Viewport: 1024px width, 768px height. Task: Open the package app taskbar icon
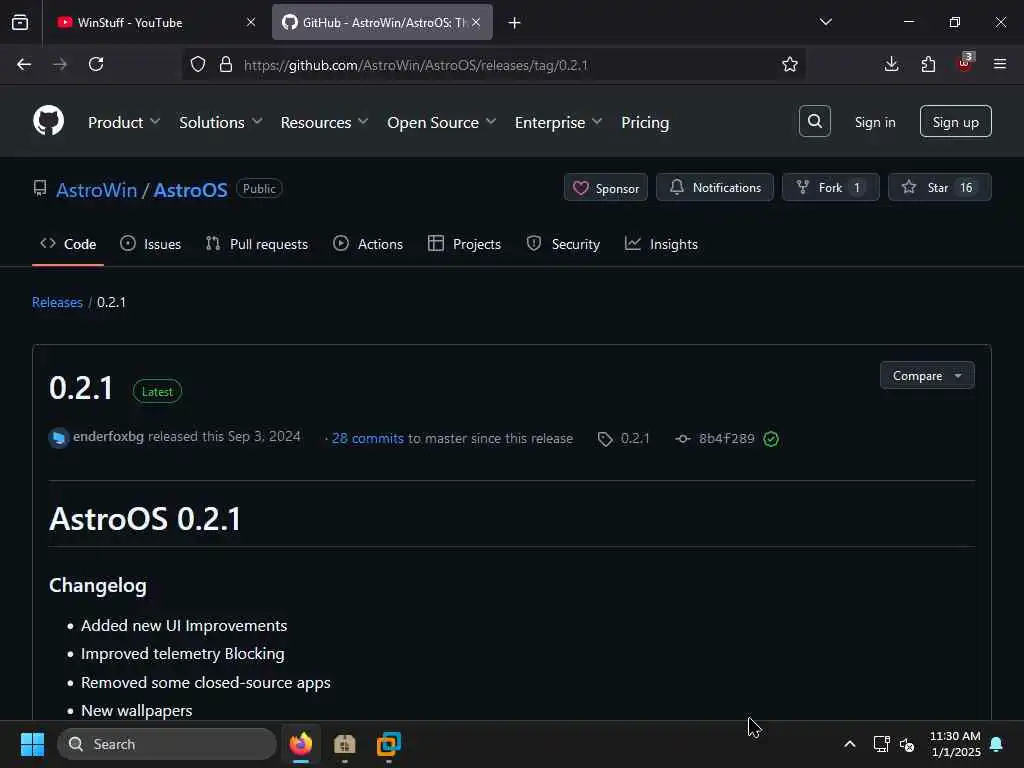(345, 744)
